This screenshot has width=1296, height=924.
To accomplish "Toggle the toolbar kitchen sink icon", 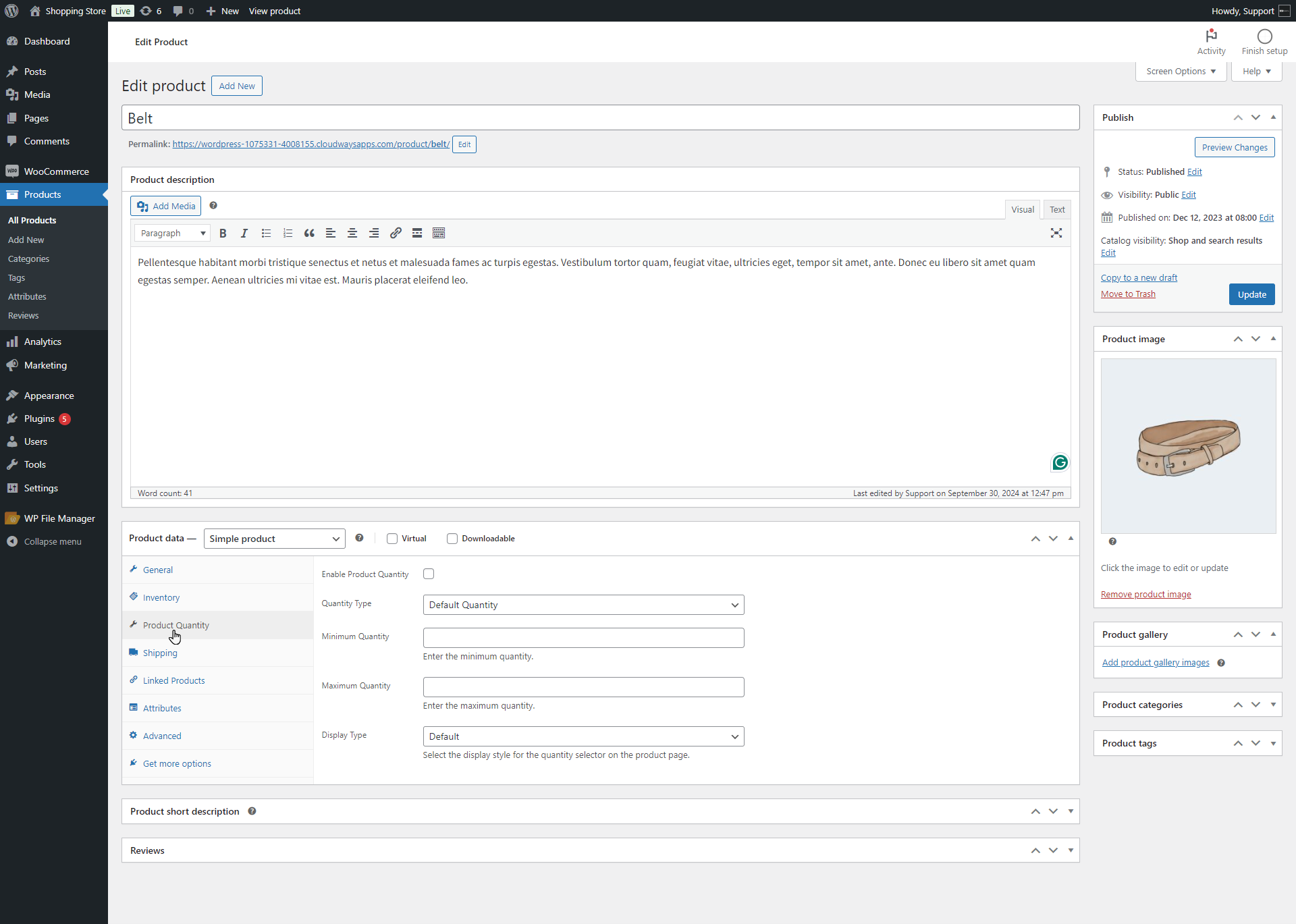I will pos(439,233).
